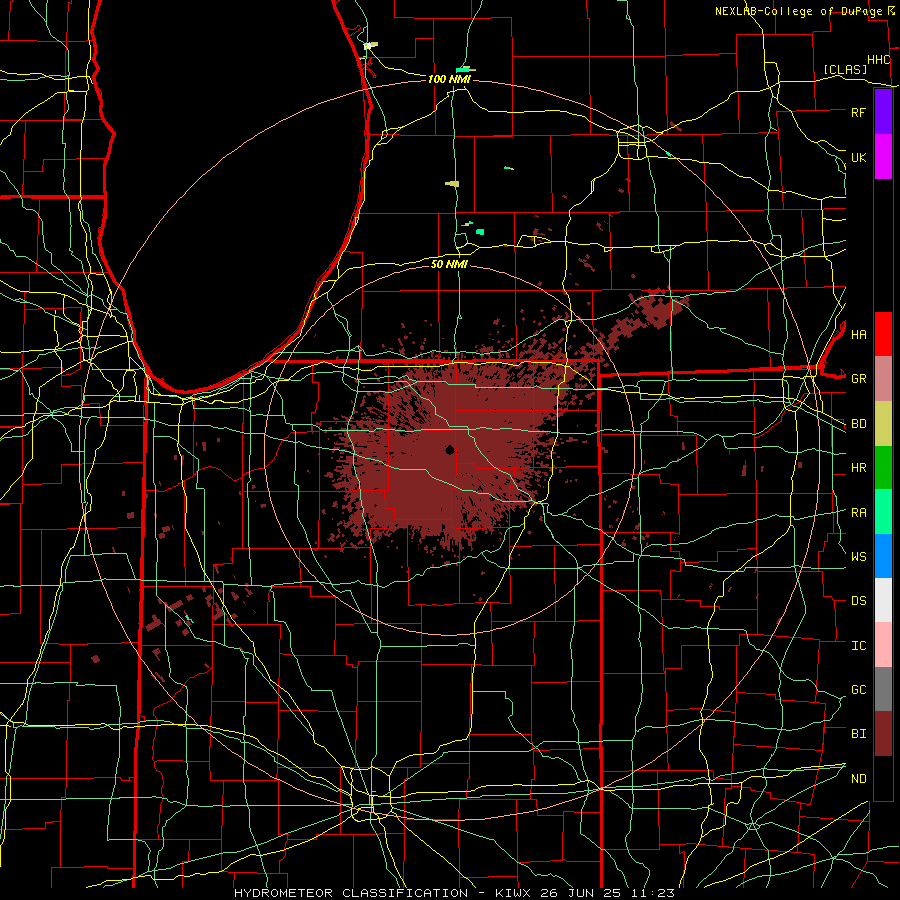Click the UK legend label
Viewport: 900px width, 900px height.
click(858, 157)
